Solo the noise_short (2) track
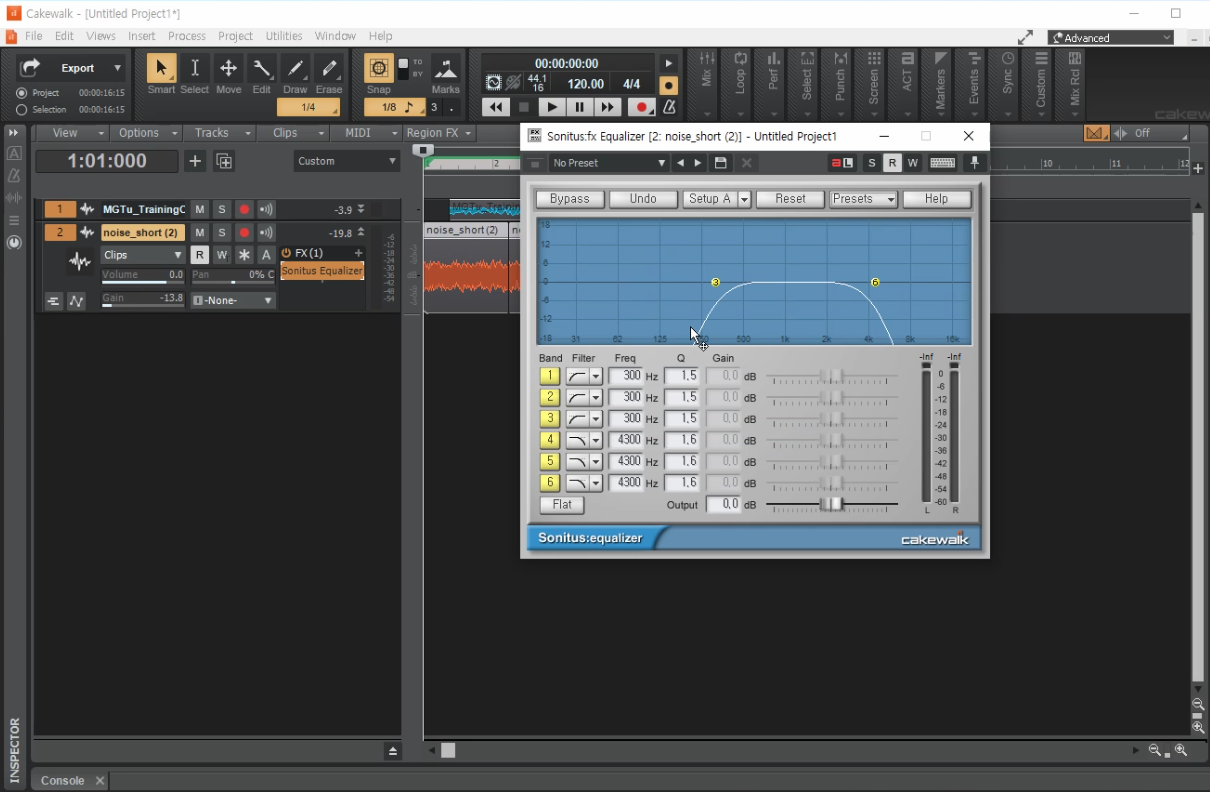 (222, 232)
